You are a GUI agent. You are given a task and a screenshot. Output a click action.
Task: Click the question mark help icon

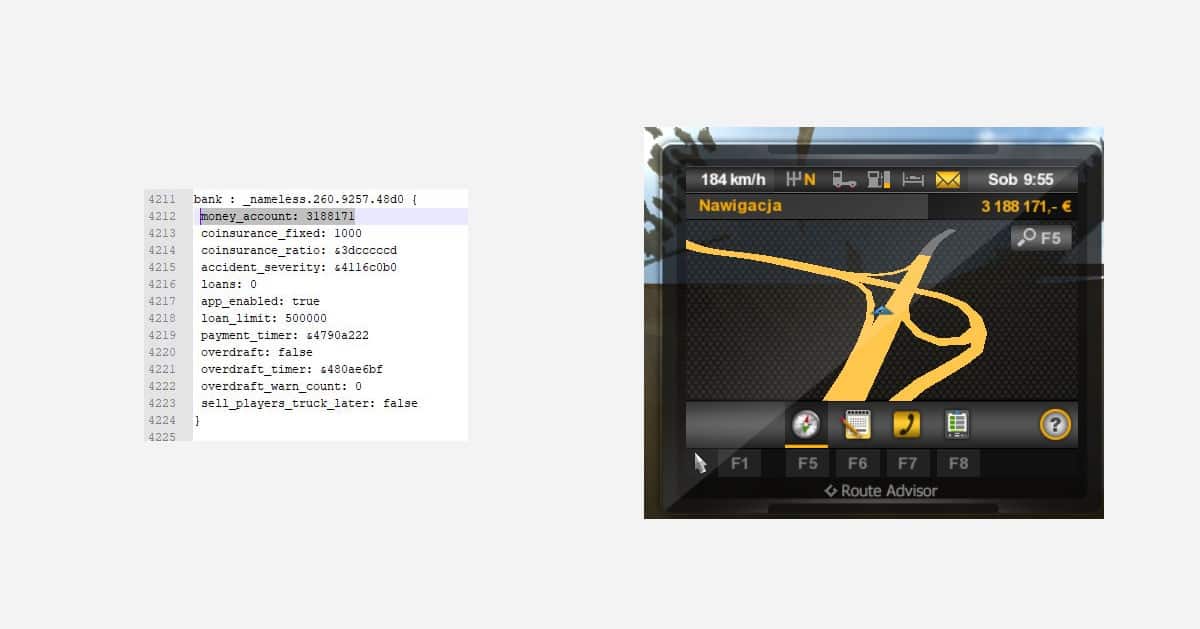click(x=1055, y=425)
